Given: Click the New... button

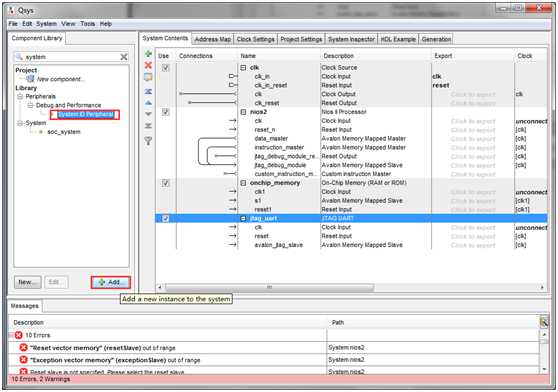Looking at the screenshot, I should coord(28,282).
